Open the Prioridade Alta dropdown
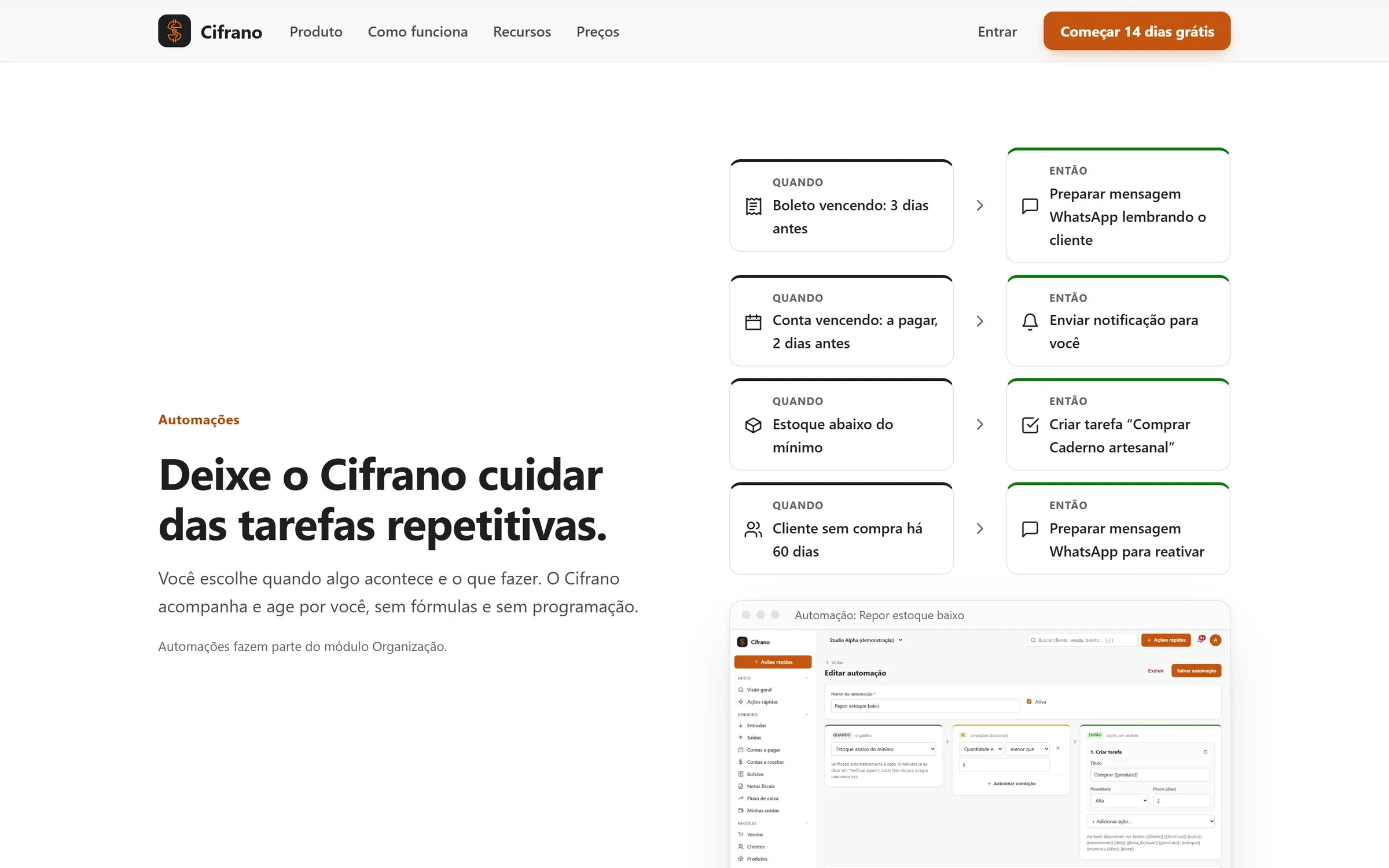Viewport: 1389px width, 868px height. (1119, 801)
